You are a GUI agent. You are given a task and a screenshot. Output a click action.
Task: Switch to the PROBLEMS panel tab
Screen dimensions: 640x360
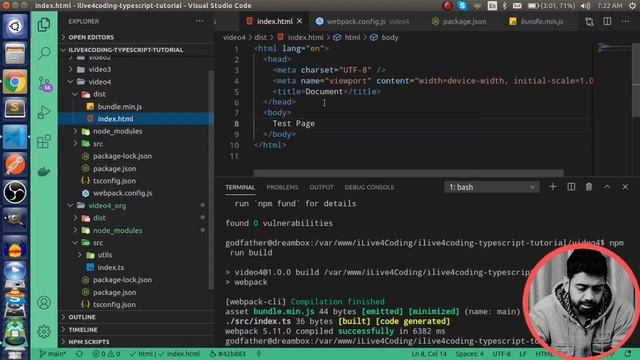(282, 187)
